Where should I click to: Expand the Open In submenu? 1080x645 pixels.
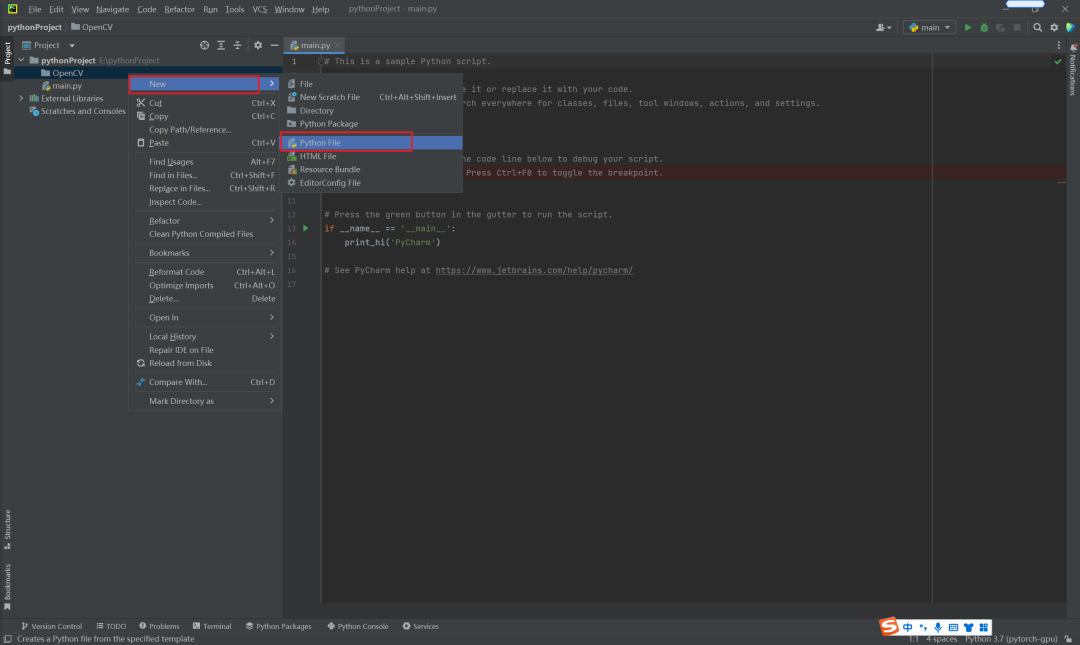(x=205, y=318)
